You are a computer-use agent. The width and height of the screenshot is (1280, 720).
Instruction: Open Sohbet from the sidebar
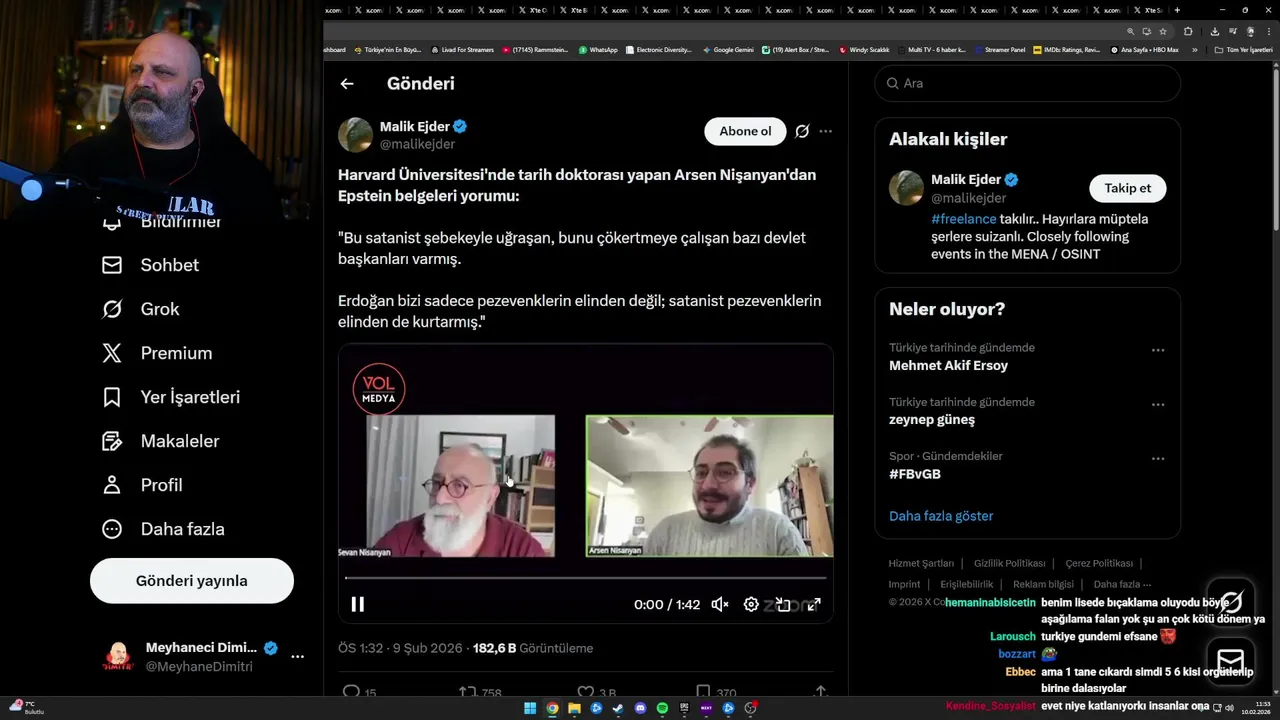(151, 265)
